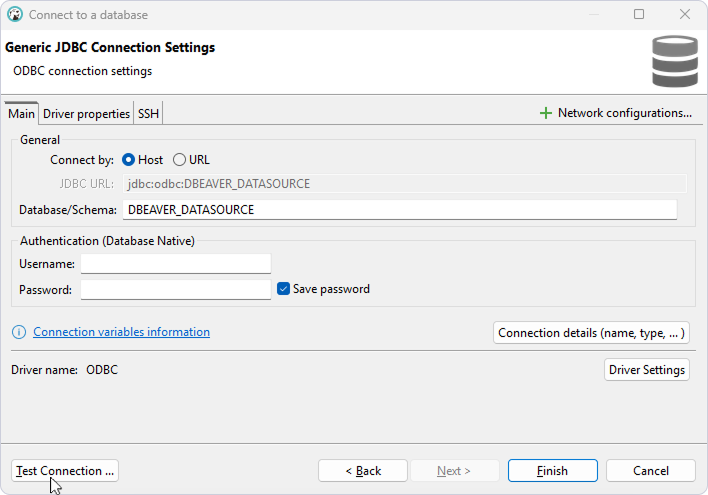The image size is (708, 495).
Task: Click the Username input field
Action: click(176, 264)
